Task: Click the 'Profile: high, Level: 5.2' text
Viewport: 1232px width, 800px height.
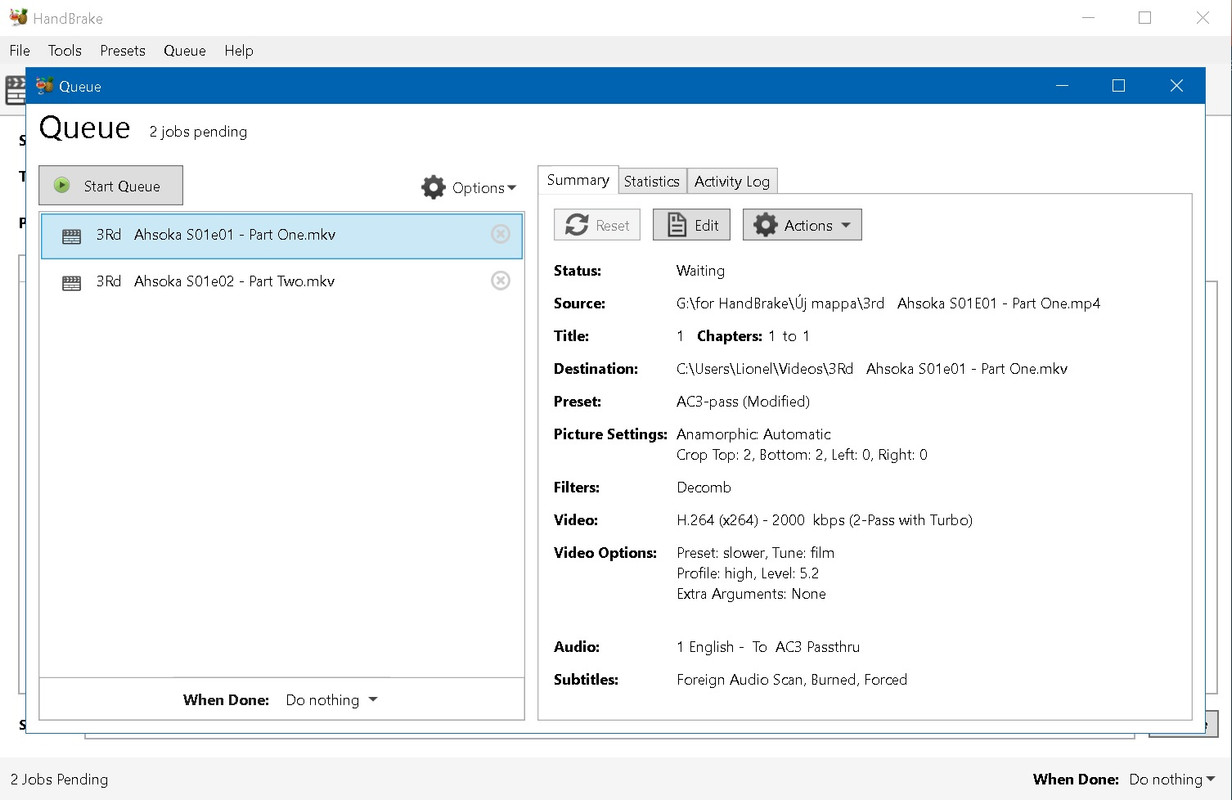Action: 748,573
